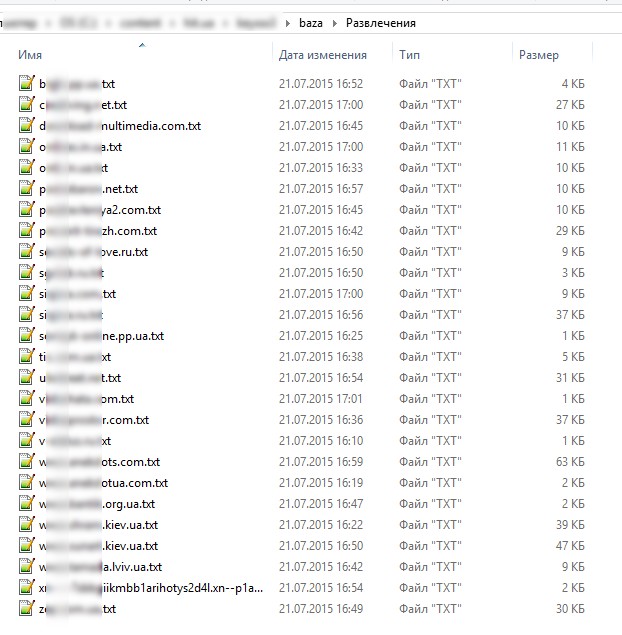Select Развлечения breadcrumb in address bar
622x635 pixels.
point(381,23)
